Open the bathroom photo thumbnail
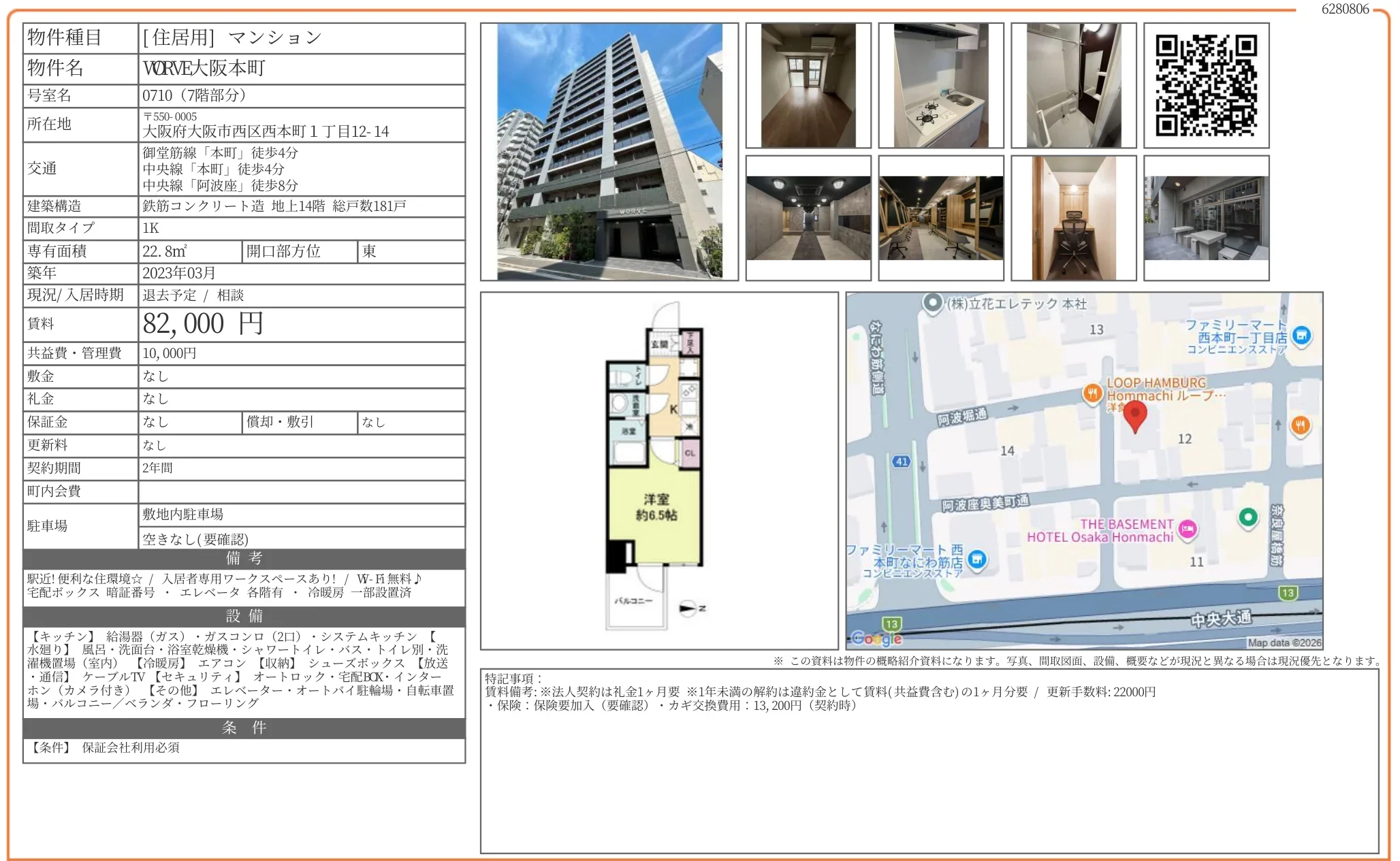 [x=1073, y=86]
